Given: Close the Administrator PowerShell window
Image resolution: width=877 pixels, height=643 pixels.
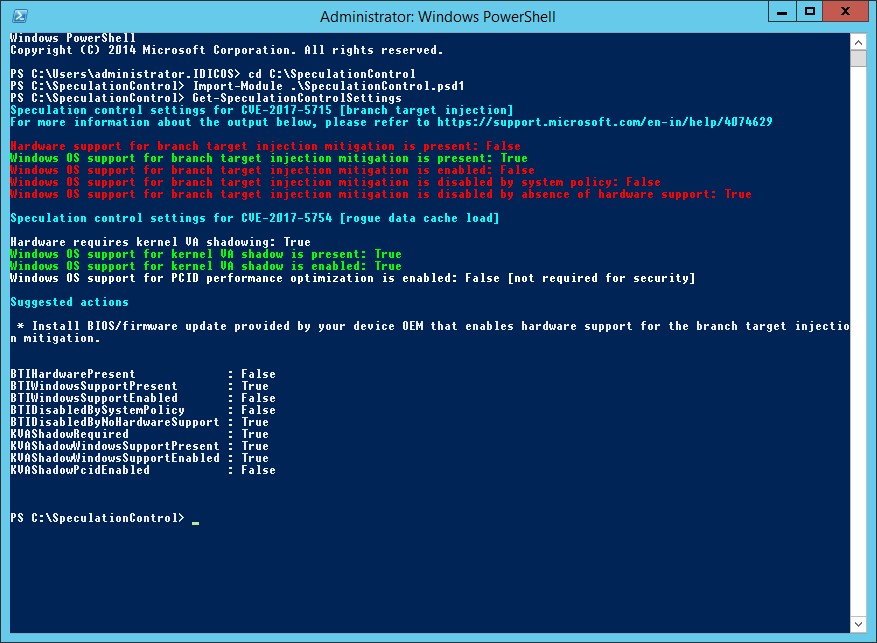Looking at the screenshot, I should pos(846,12).
